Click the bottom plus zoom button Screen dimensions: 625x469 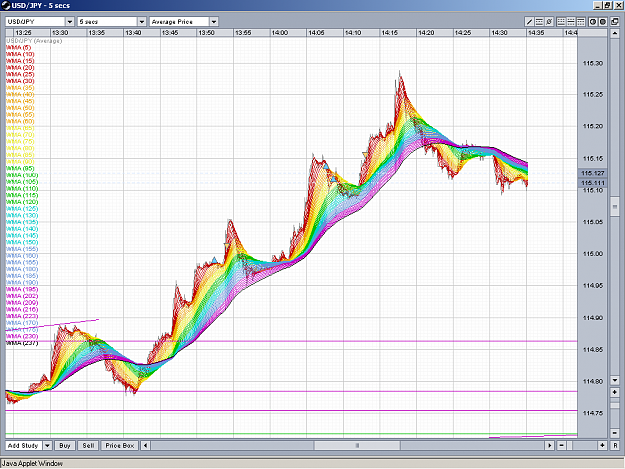(x=602, y=445)
